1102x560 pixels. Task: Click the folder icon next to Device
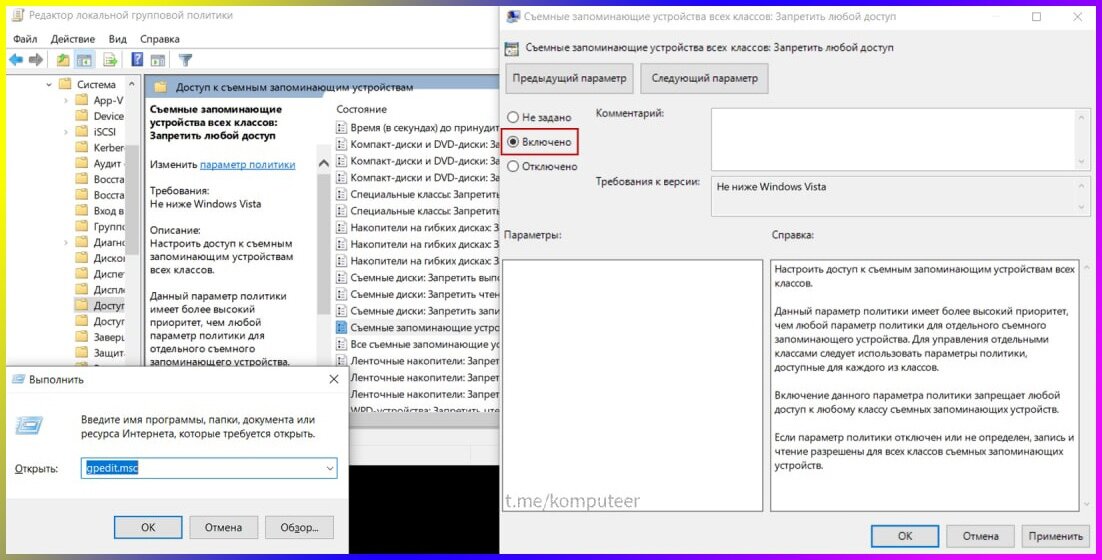(82, 116)
